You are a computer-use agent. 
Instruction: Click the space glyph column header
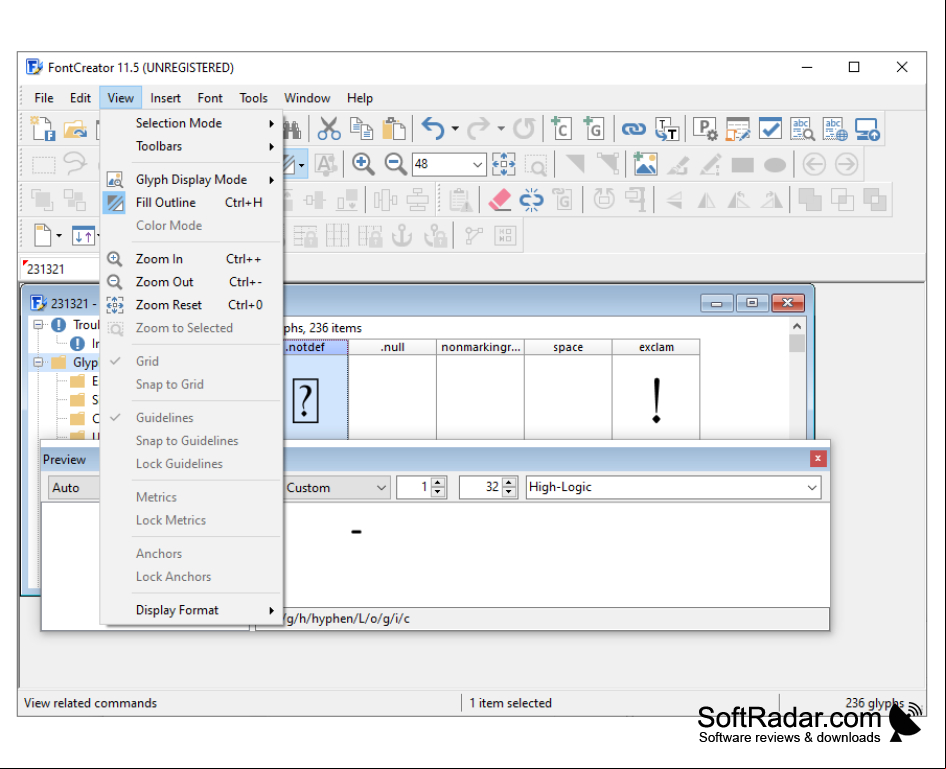pyautogui.click(x=568, y=347)
